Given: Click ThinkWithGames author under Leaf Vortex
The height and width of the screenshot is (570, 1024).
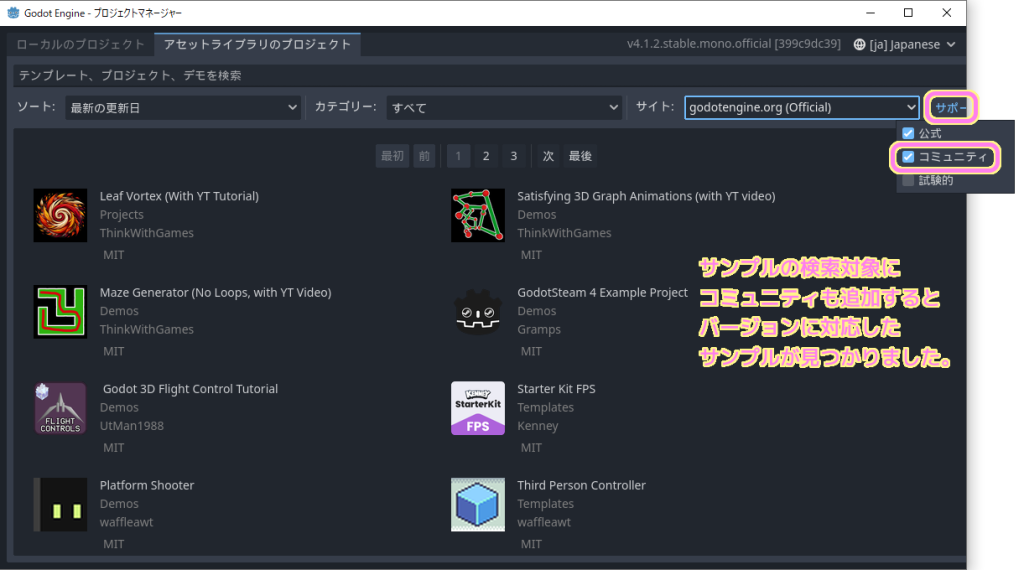Looking at the screenshot, I should 146,232.
